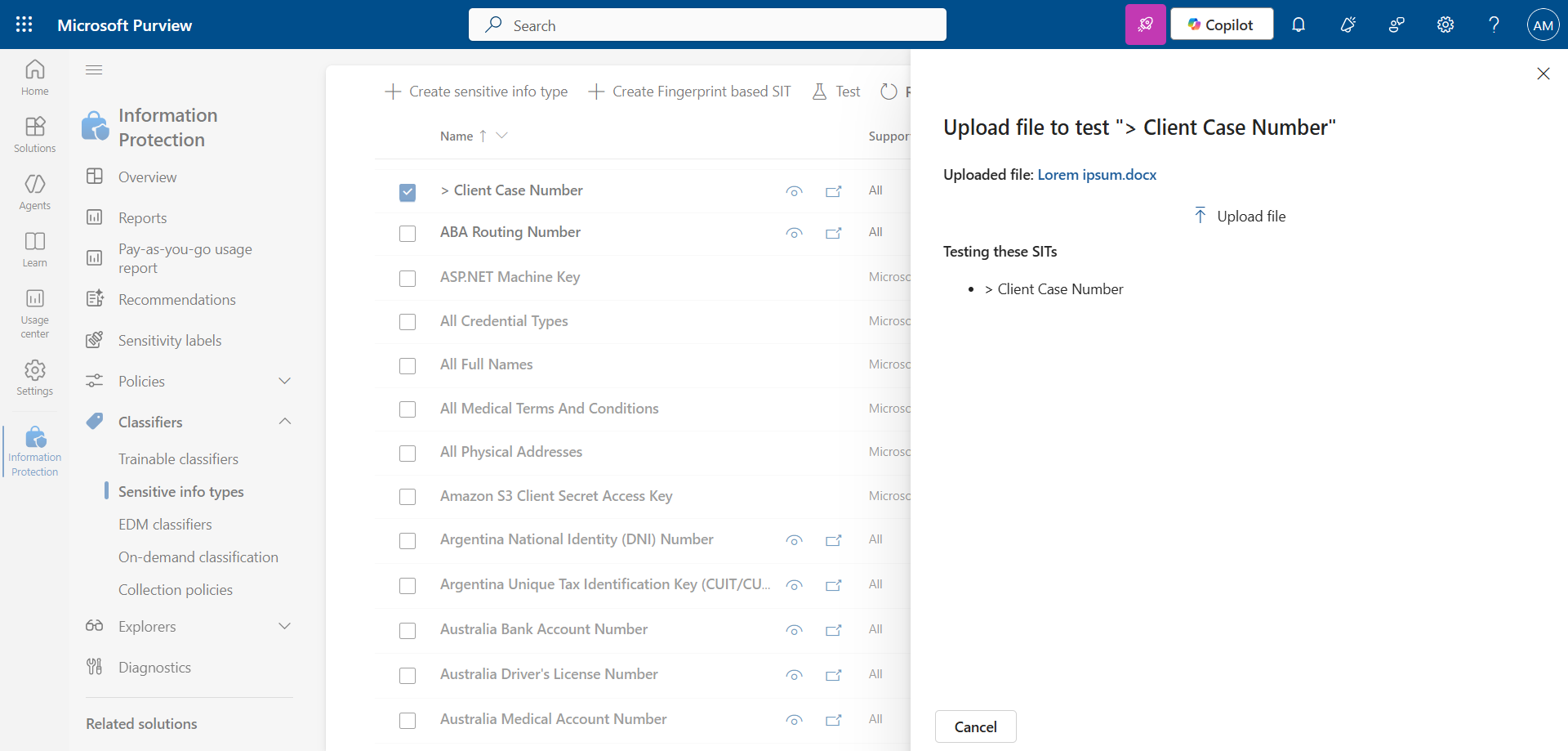Open the Lorem ipsum.docx link
The width and height of the screenshot is (1568, 751).
tap(1097, 175)
